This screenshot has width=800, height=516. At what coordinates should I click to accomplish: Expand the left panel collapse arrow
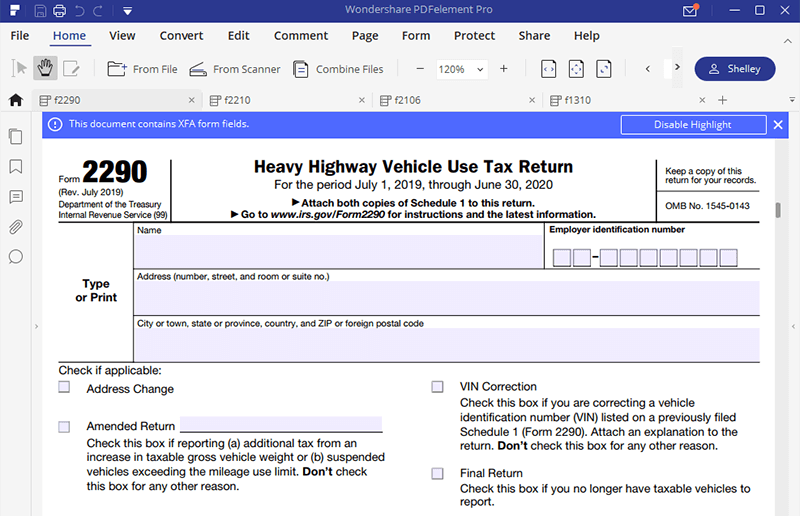click(x=36, y=326)
